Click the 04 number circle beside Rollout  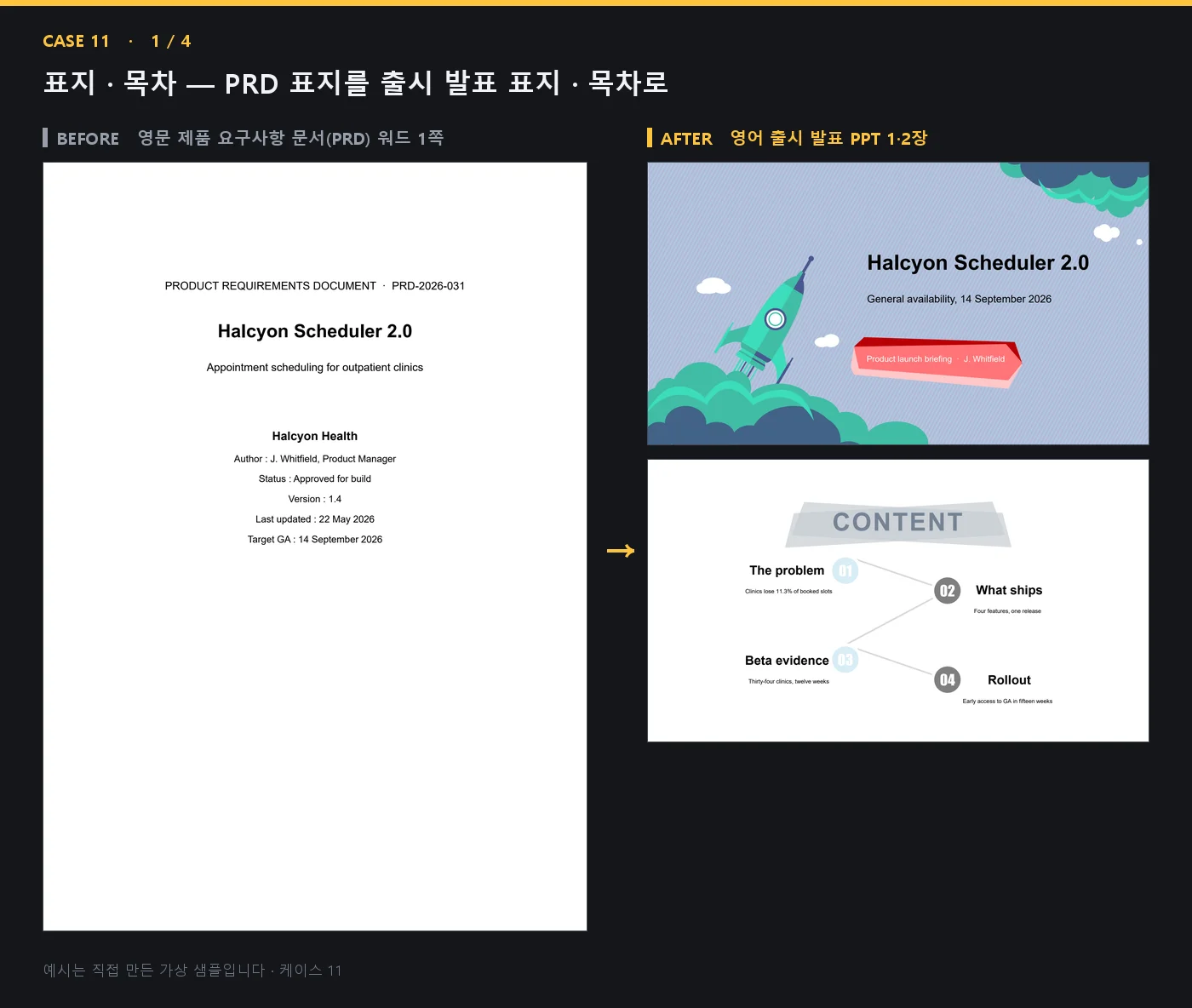pos(947,679)
